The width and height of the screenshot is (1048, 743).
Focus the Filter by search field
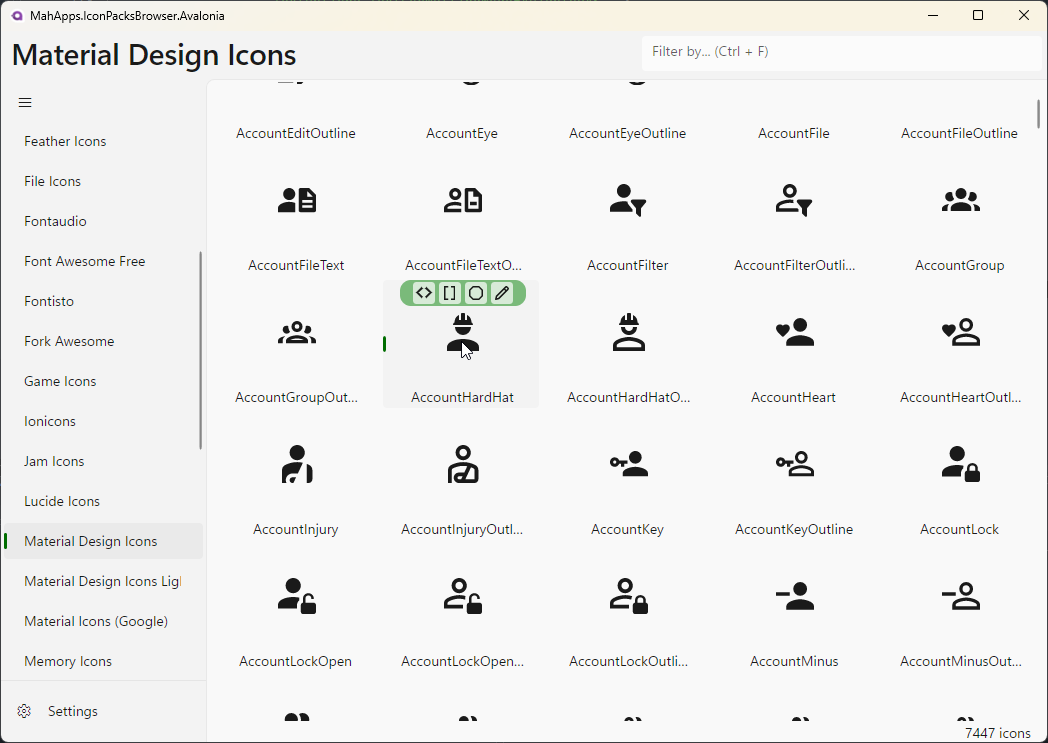coord(841,52)
